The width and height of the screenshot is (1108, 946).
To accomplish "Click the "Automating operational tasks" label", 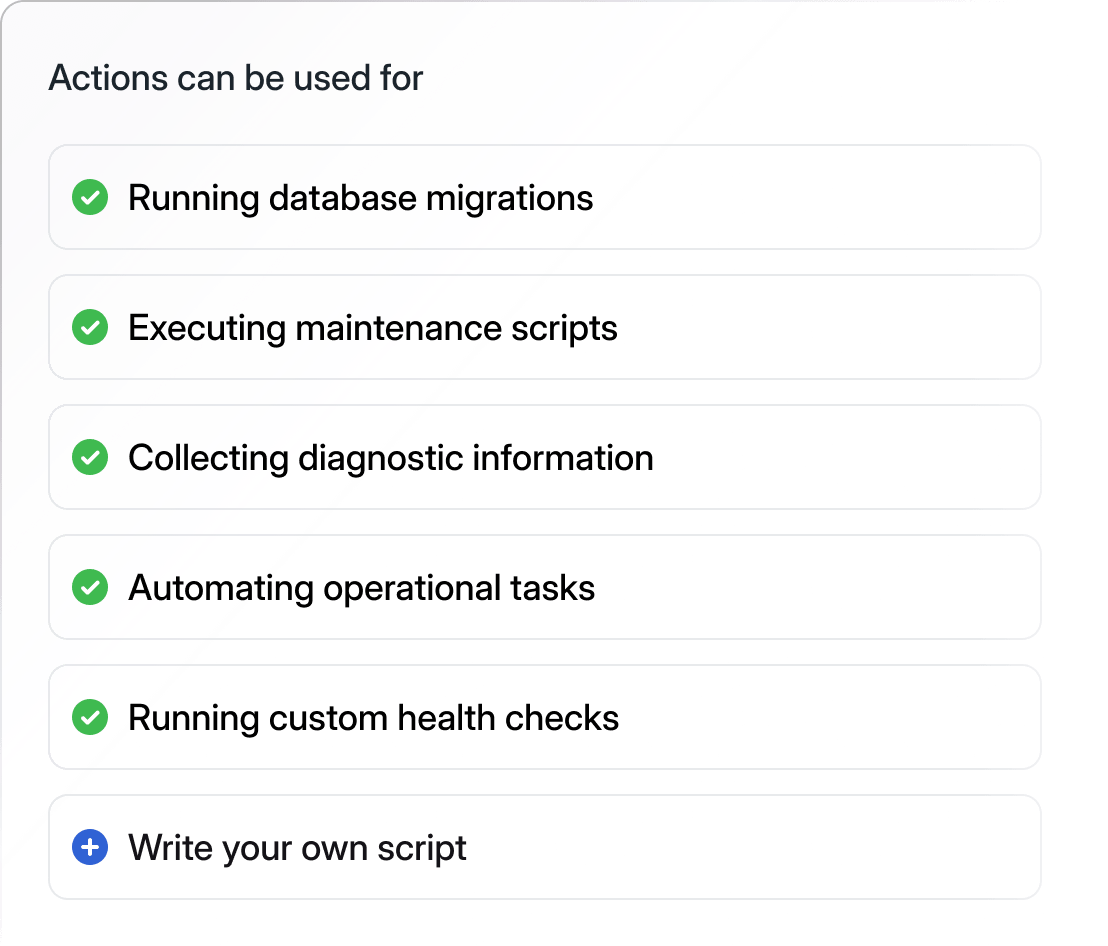I will (361, 588).
